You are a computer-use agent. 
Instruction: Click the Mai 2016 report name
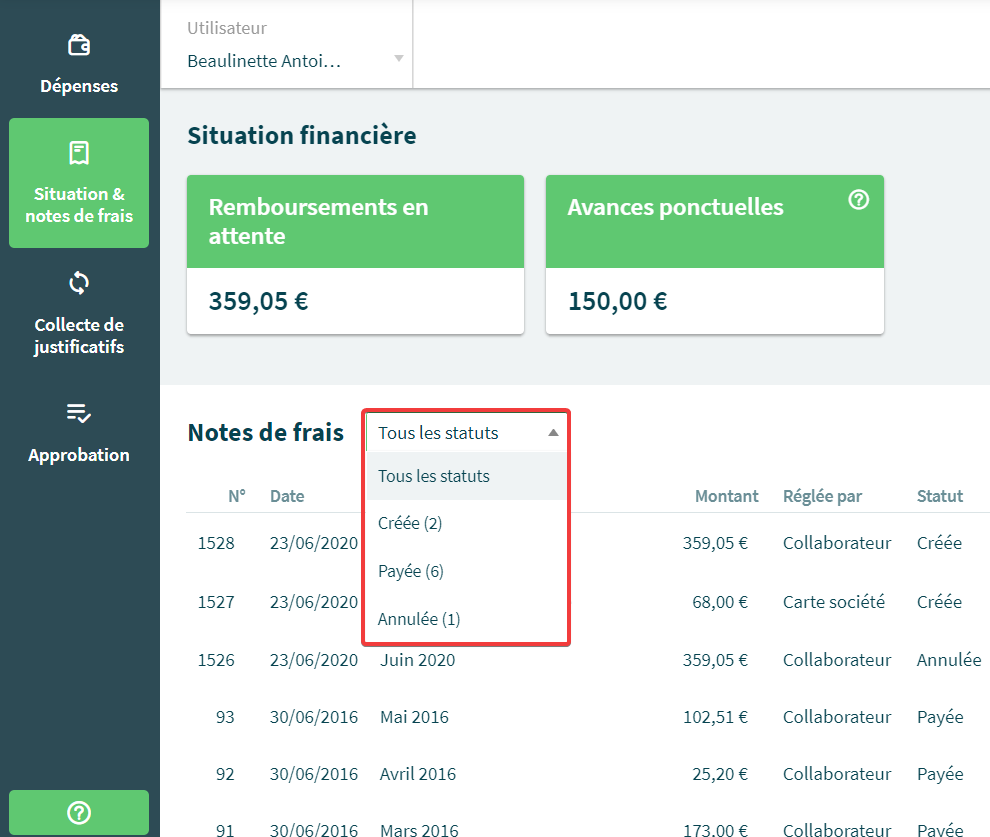tap(414, 717)
